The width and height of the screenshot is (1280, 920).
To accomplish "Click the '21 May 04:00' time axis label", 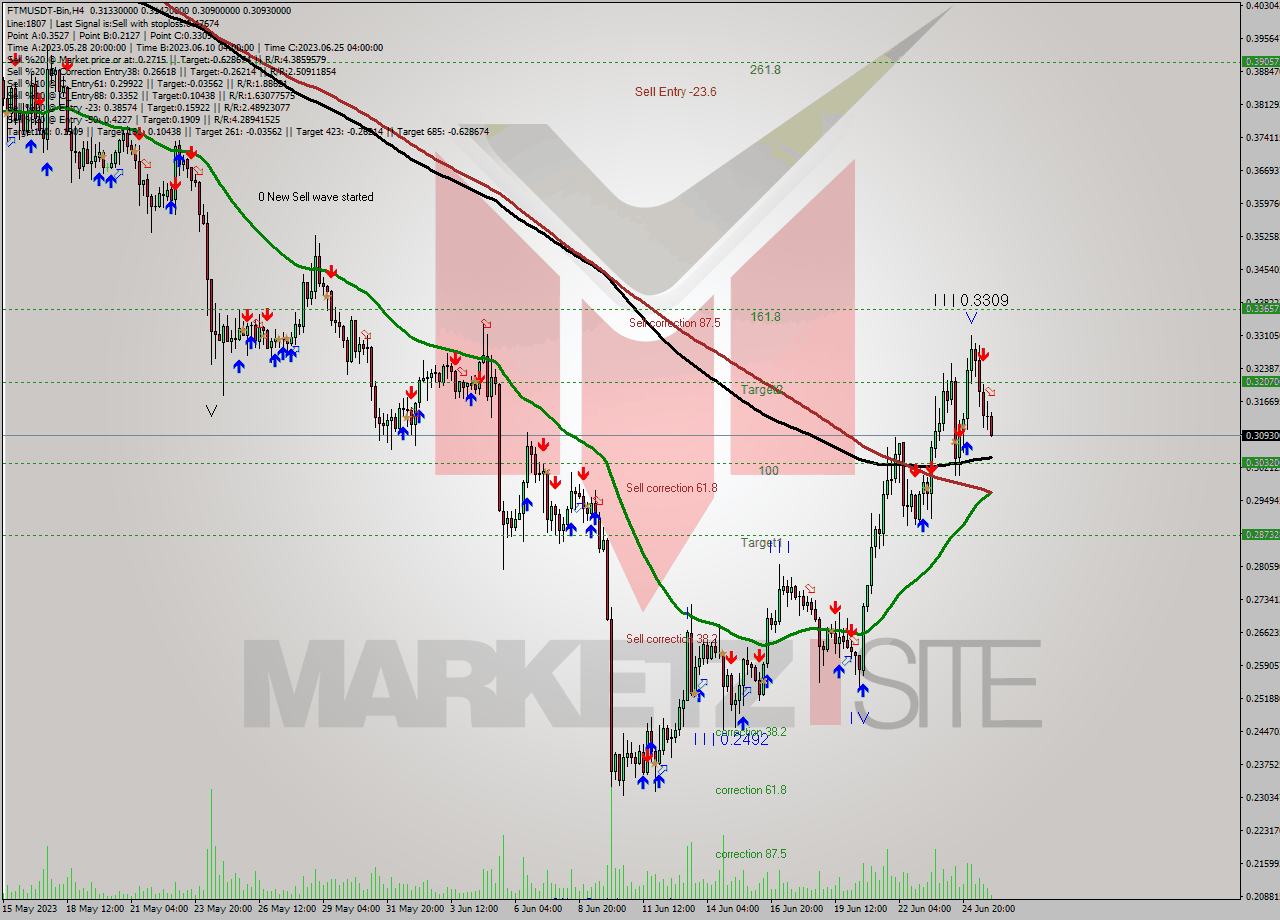I will [x=160, y=909].
